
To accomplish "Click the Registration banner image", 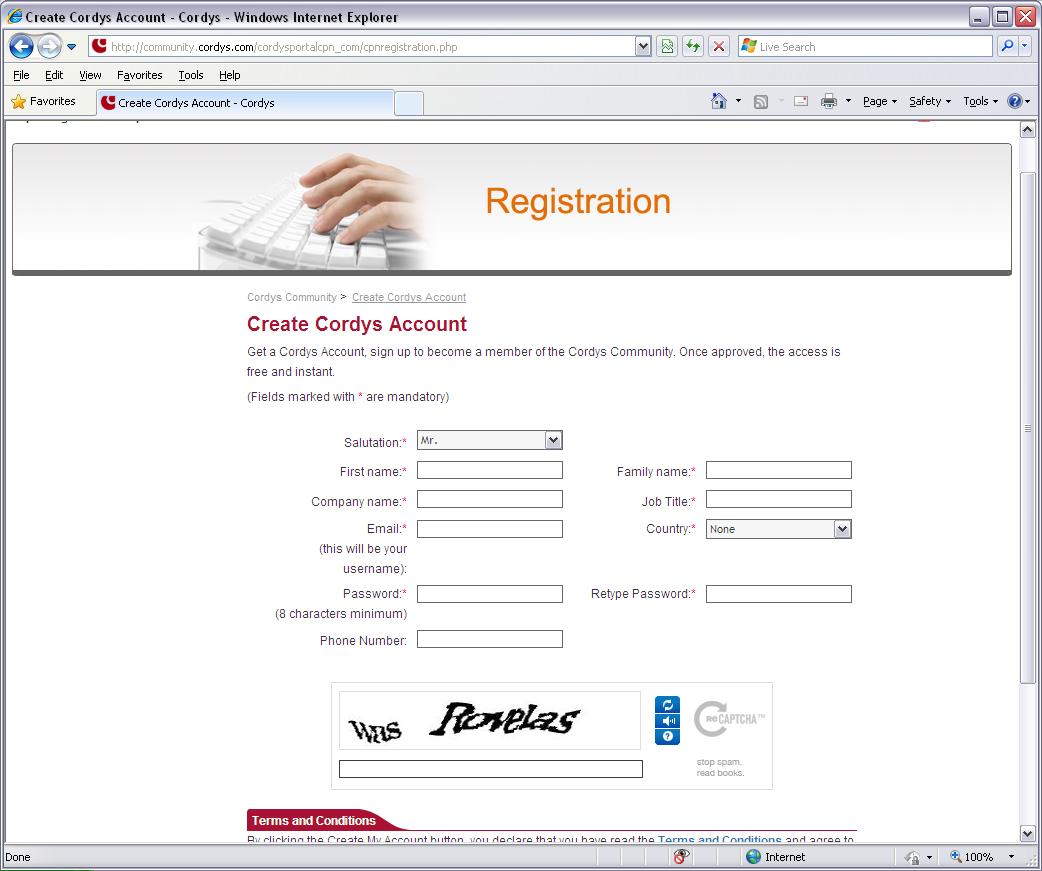I will click(512, 209).
